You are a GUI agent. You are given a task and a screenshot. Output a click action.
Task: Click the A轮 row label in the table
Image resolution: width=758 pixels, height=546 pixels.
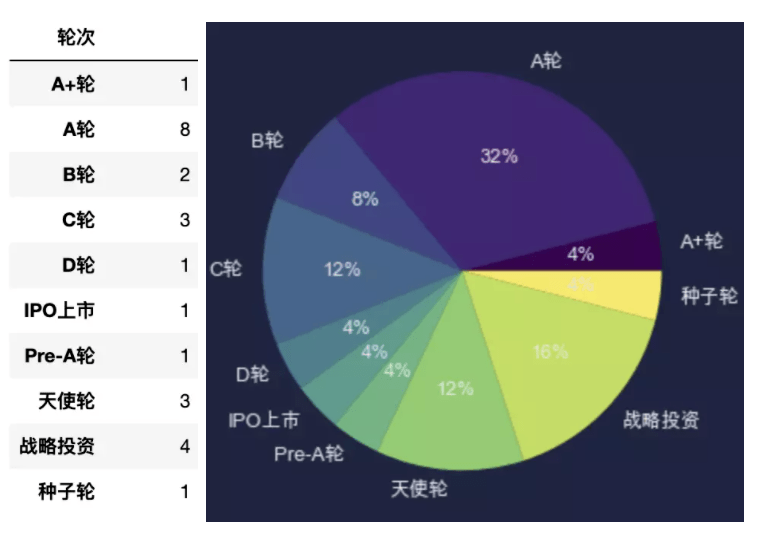pos(78,130)
